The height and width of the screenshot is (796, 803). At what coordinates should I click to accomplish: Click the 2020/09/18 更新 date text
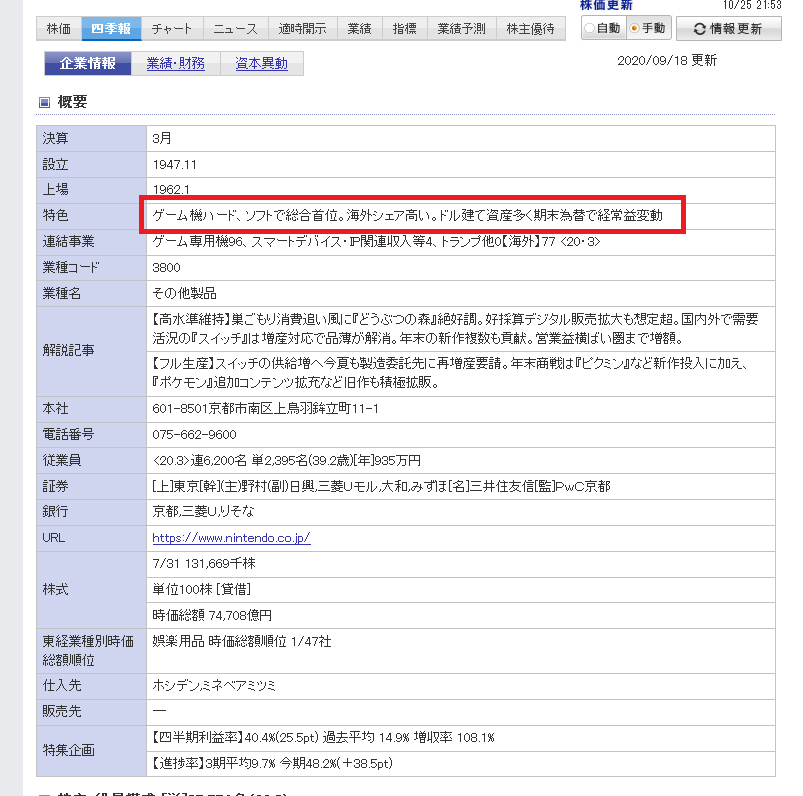(x=667, y=60)
